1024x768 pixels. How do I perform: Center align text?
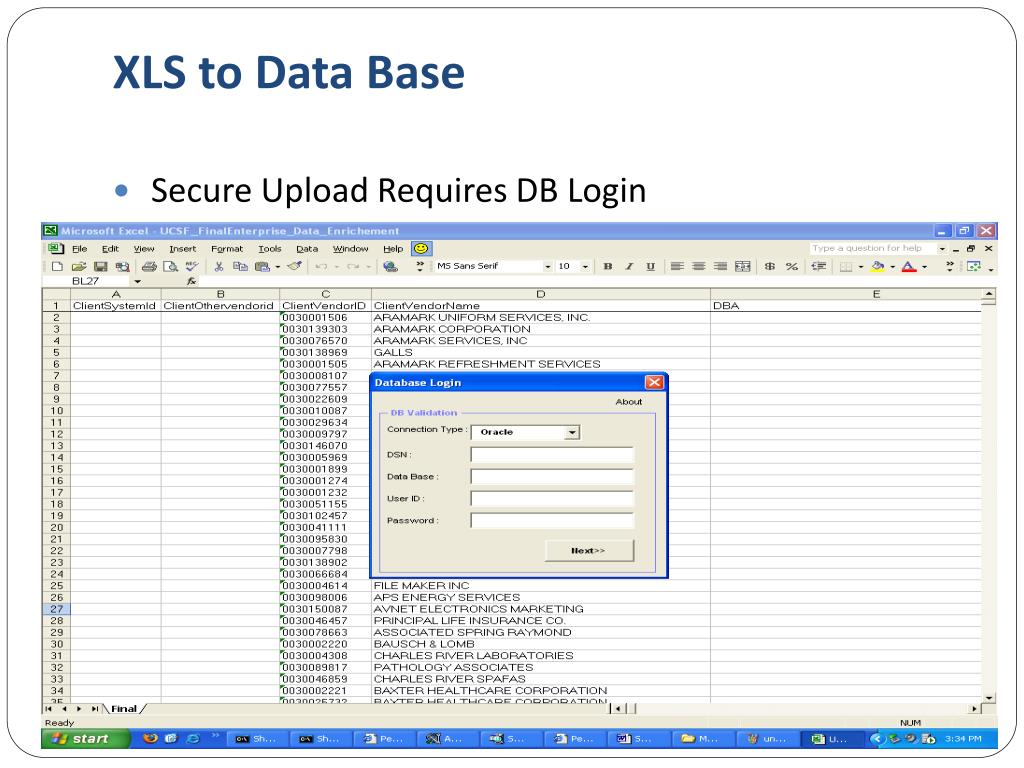pyautogui.click(x=699, y=266)
